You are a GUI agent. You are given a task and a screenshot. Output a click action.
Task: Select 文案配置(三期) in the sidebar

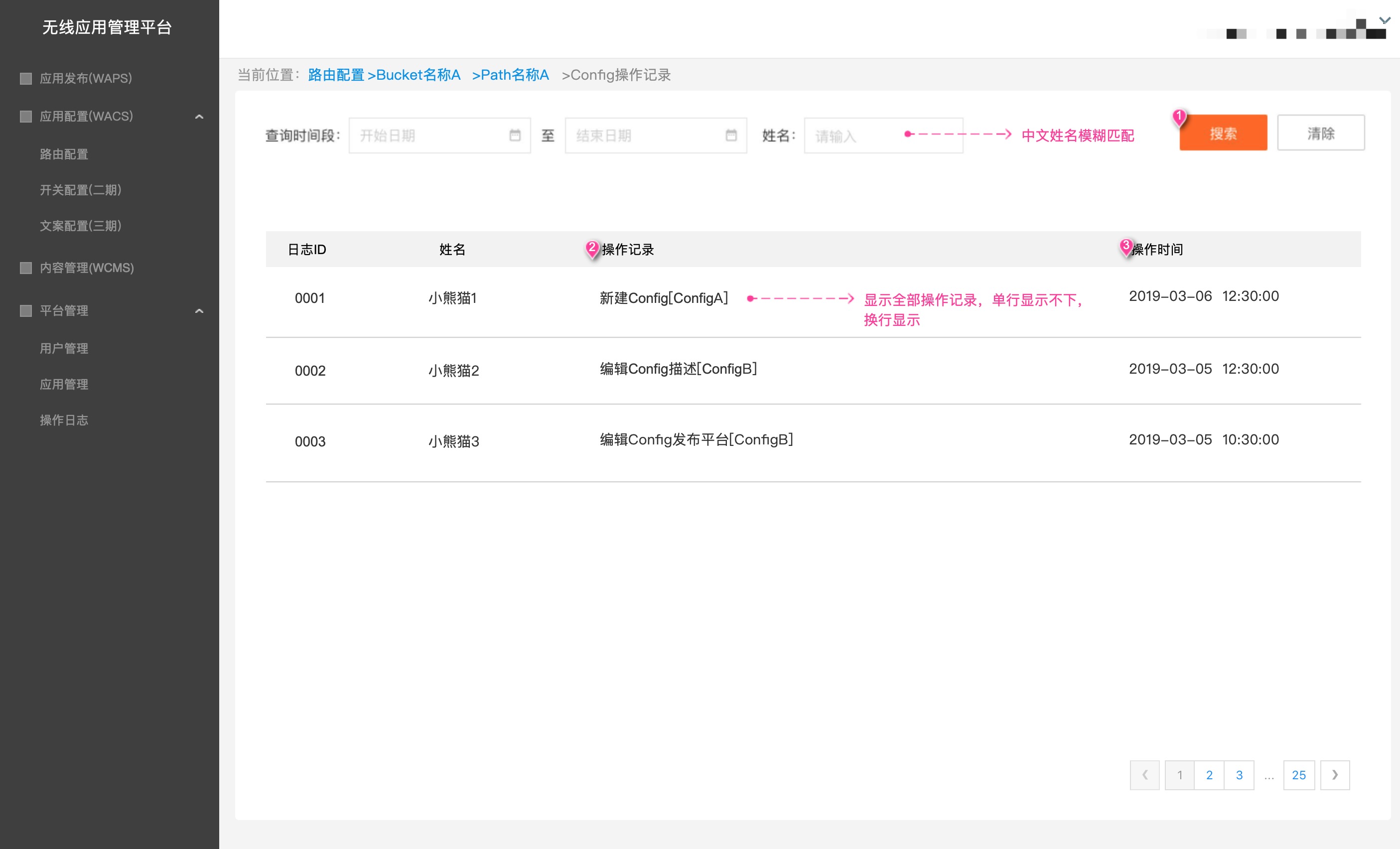(x=81, y=226)
